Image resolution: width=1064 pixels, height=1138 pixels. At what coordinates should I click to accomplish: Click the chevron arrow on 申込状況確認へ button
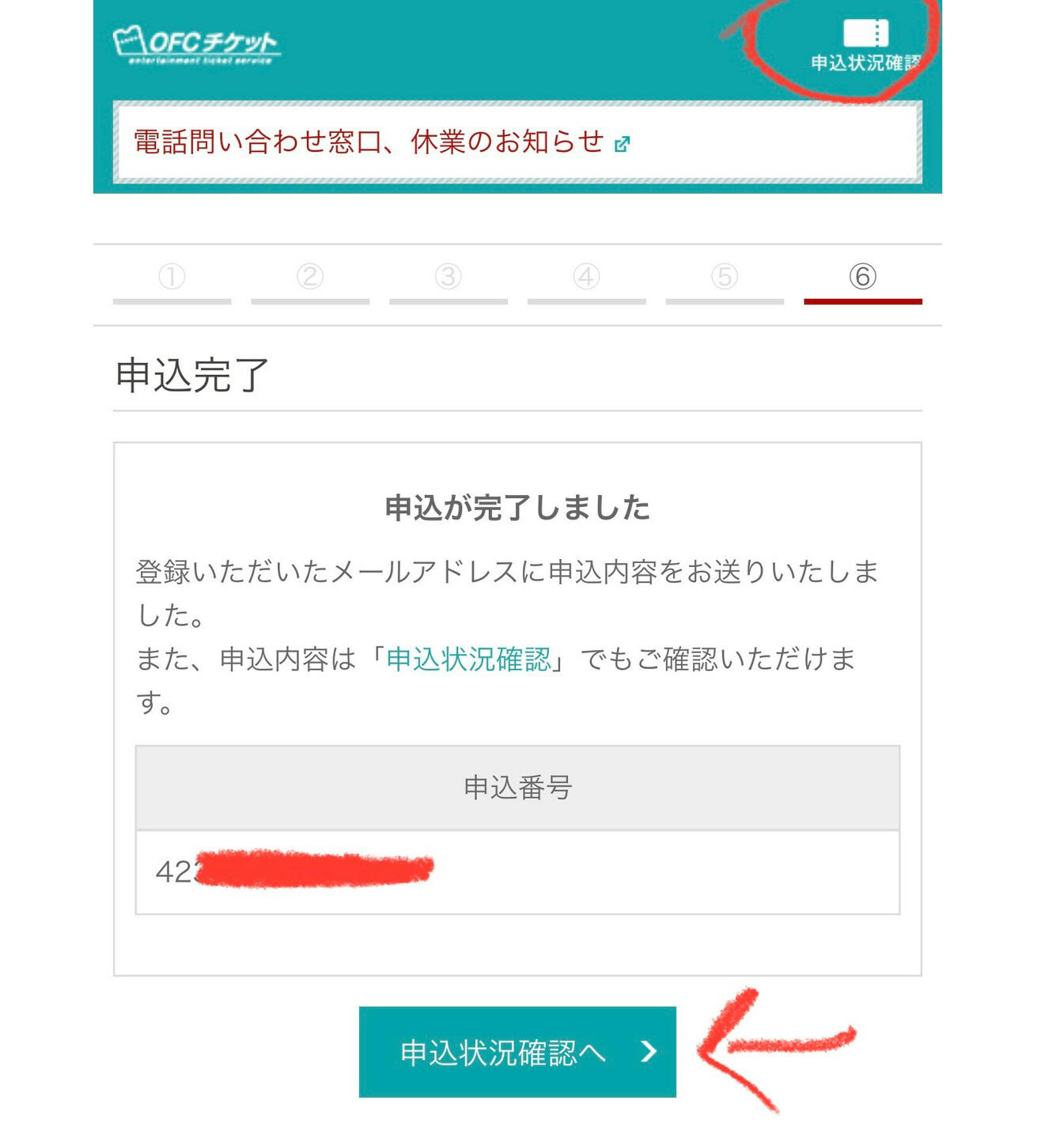pos(649,1051)
